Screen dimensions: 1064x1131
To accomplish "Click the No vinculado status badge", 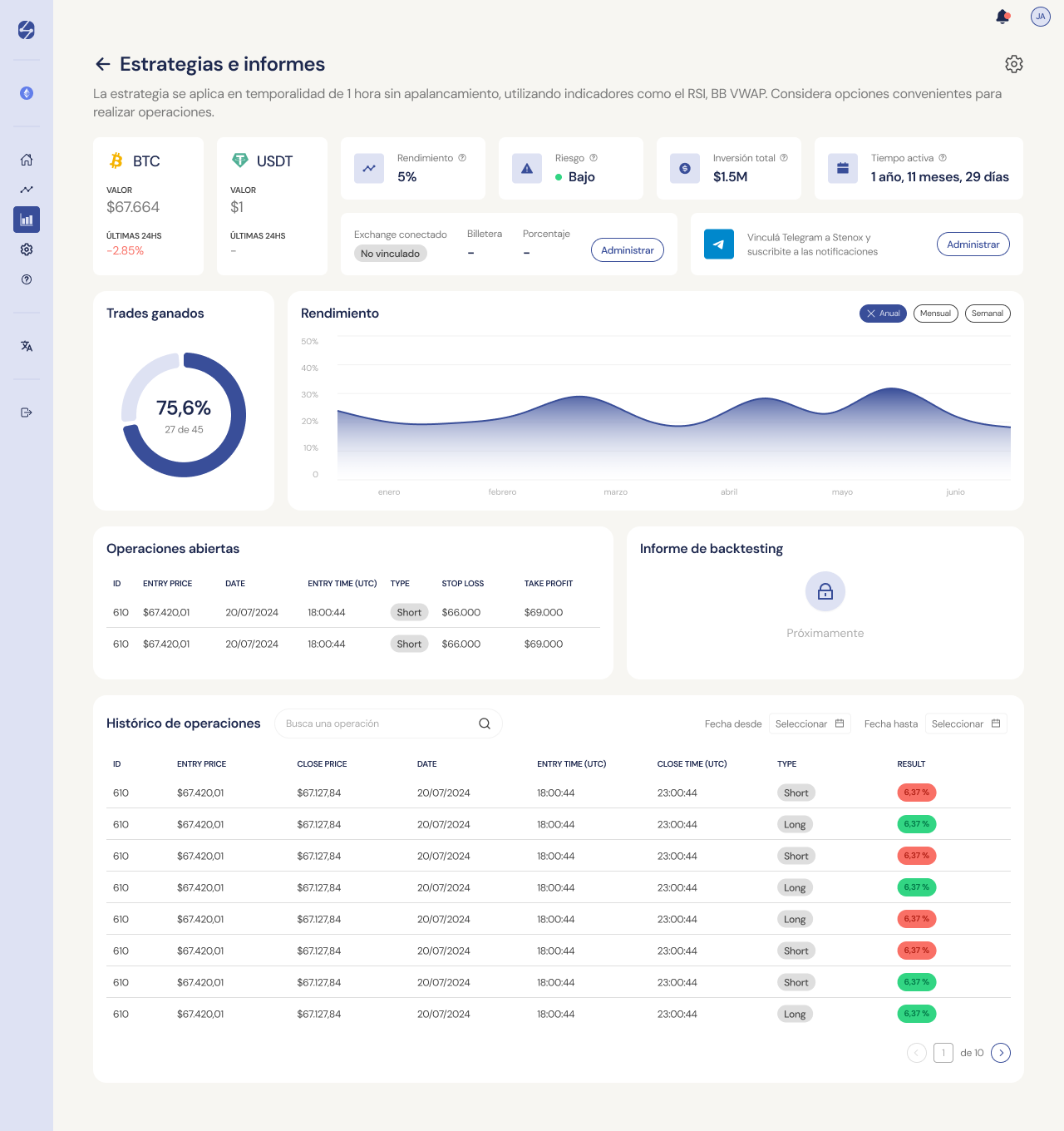I will click(x=391, y=254).
